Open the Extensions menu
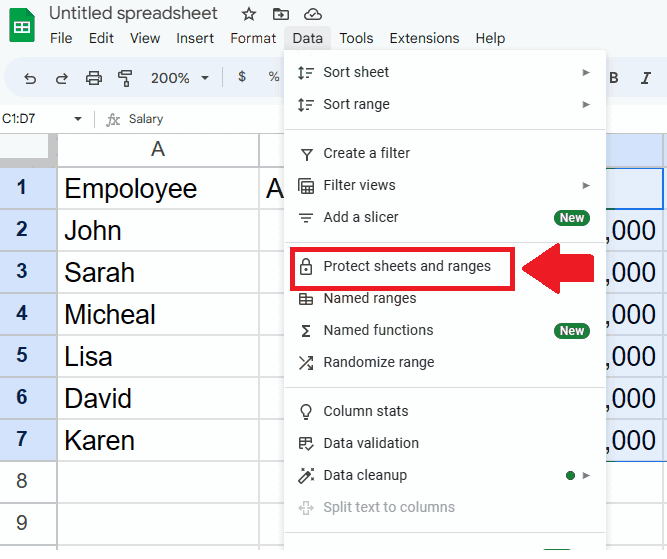The image size is (667, 559). pyautogui.click(x=424, y=38)
